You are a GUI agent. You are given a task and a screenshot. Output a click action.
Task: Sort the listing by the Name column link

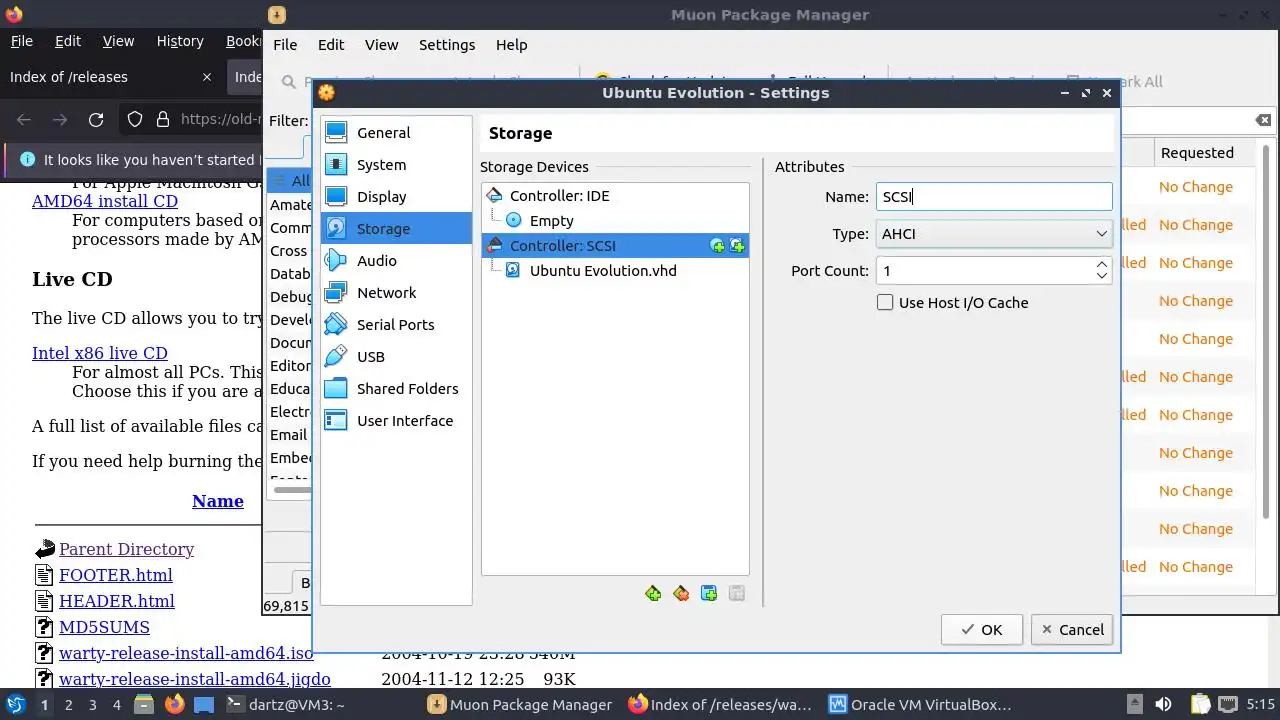[218, 501]
